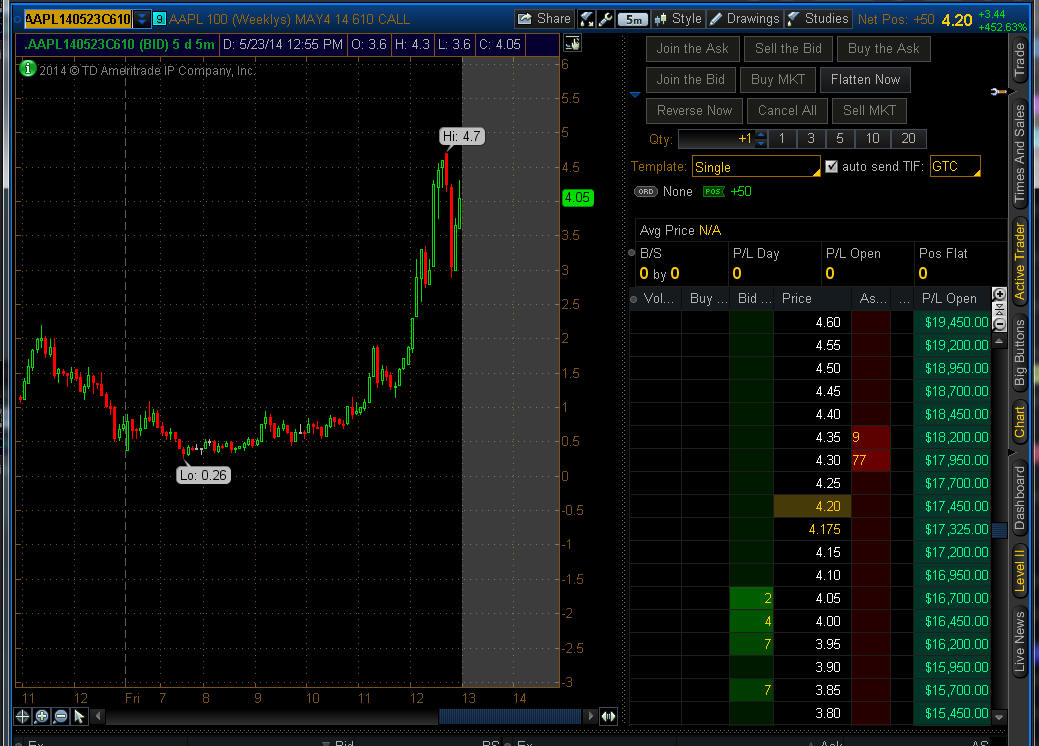The height and width of the screenshot is (746, 1039).
Task: Set quantity preset to 10
Action: (872, 138)
